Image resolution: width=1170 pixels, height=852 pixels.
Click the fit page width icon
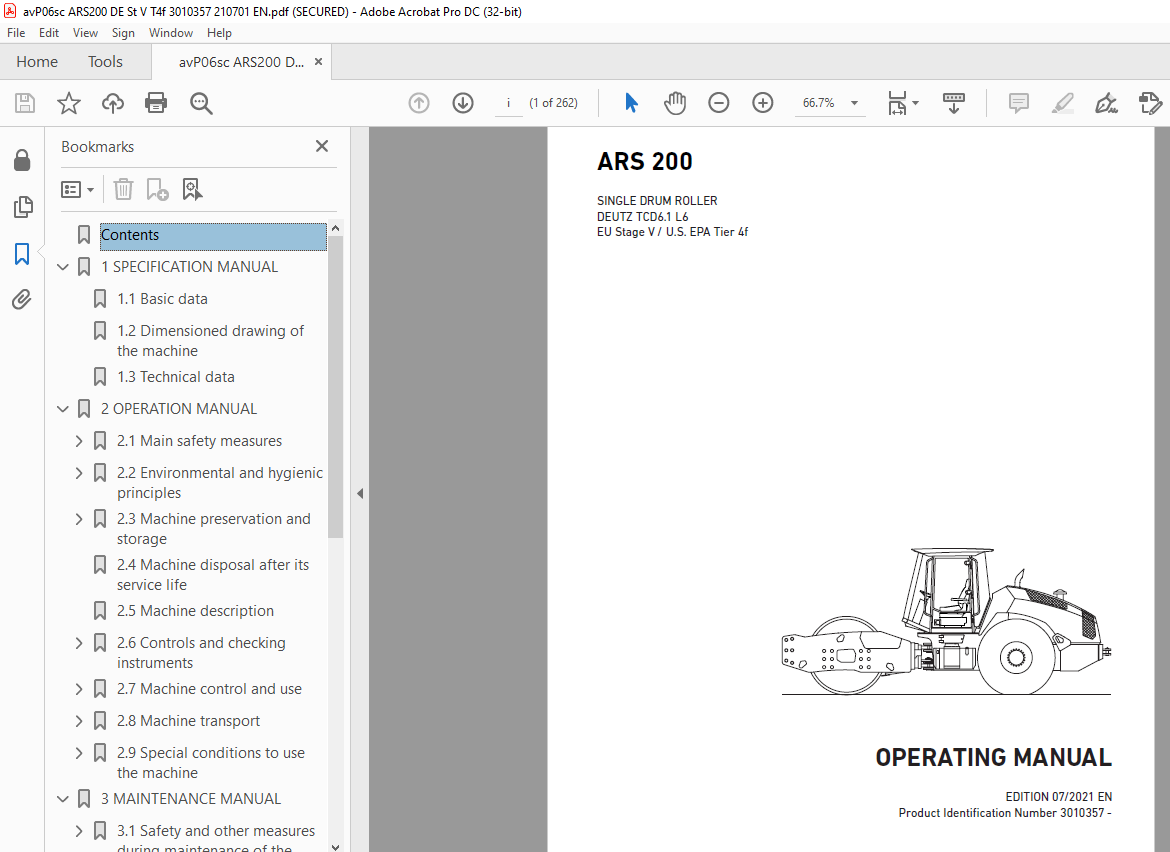pos(897,103)
